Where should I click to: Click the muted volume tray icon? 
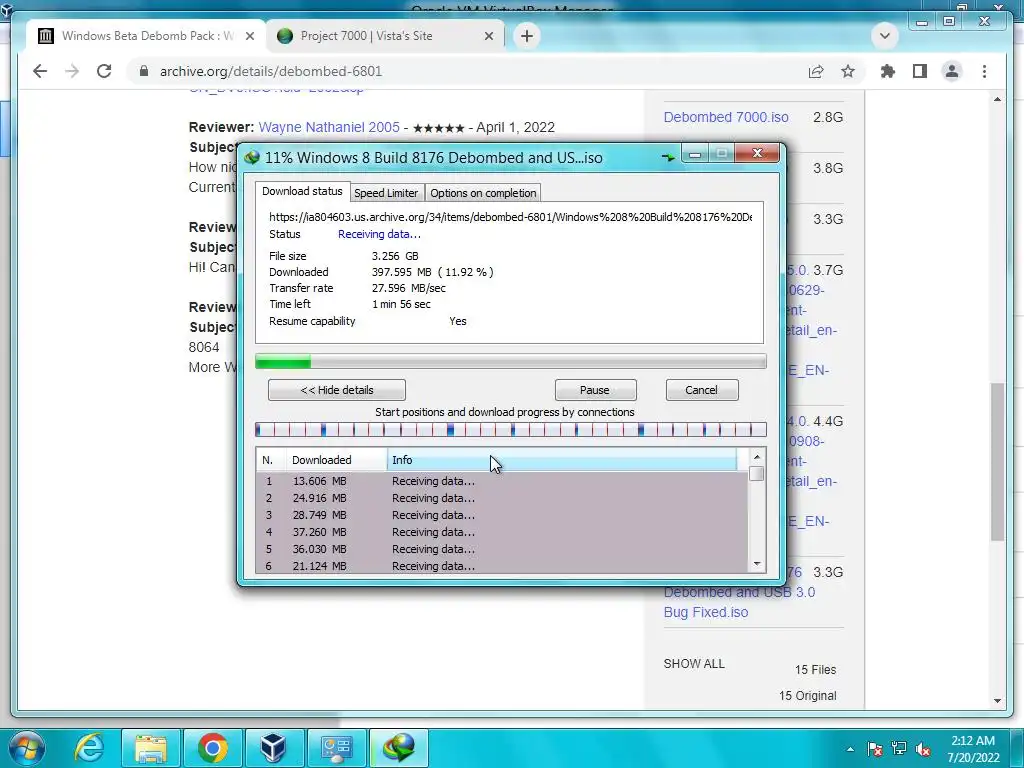923,749
